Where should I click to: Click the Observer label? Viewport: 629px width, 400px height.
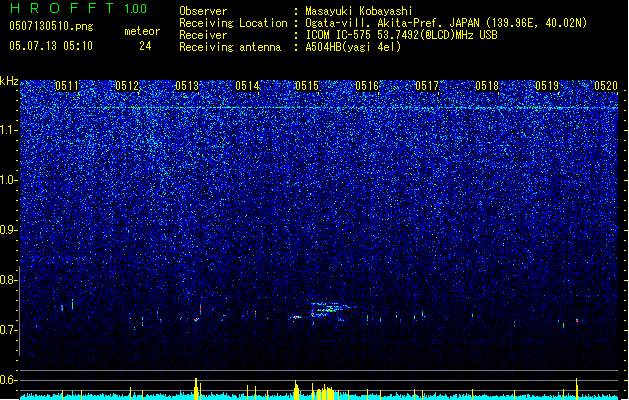[x=203, y=11]
